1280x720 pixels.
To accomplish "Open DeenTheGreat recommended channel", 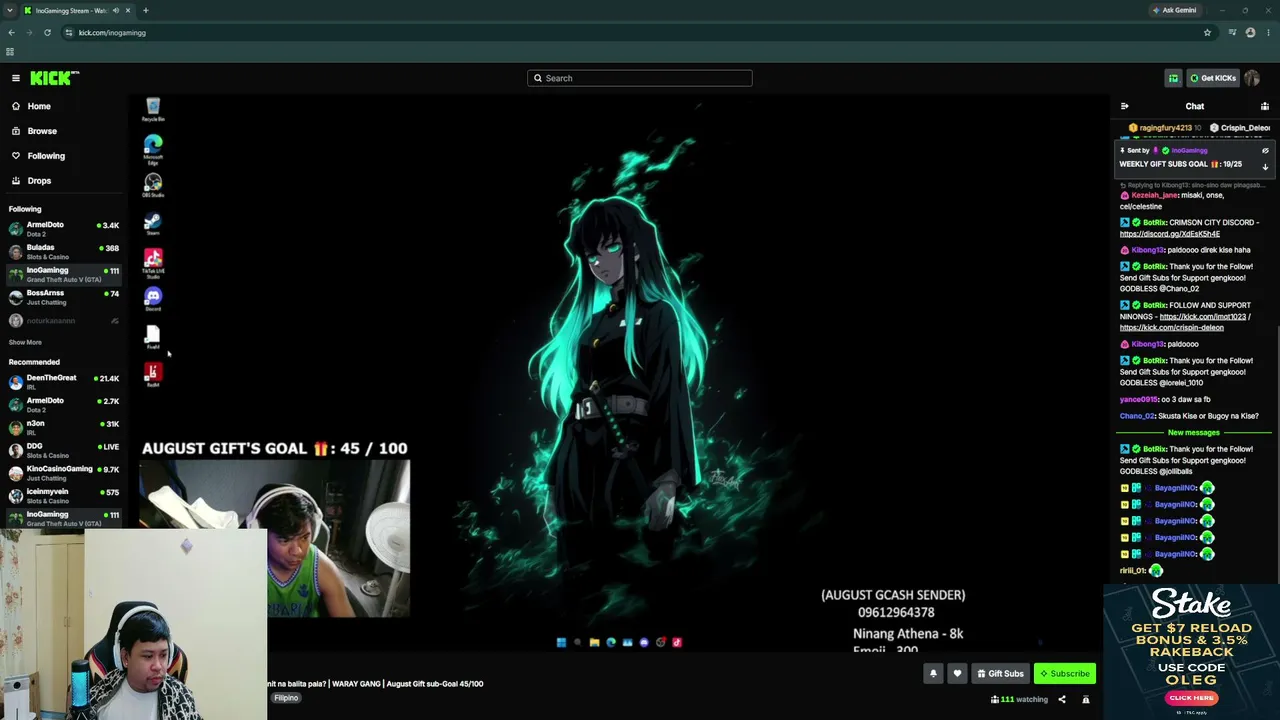I will 62,381.
